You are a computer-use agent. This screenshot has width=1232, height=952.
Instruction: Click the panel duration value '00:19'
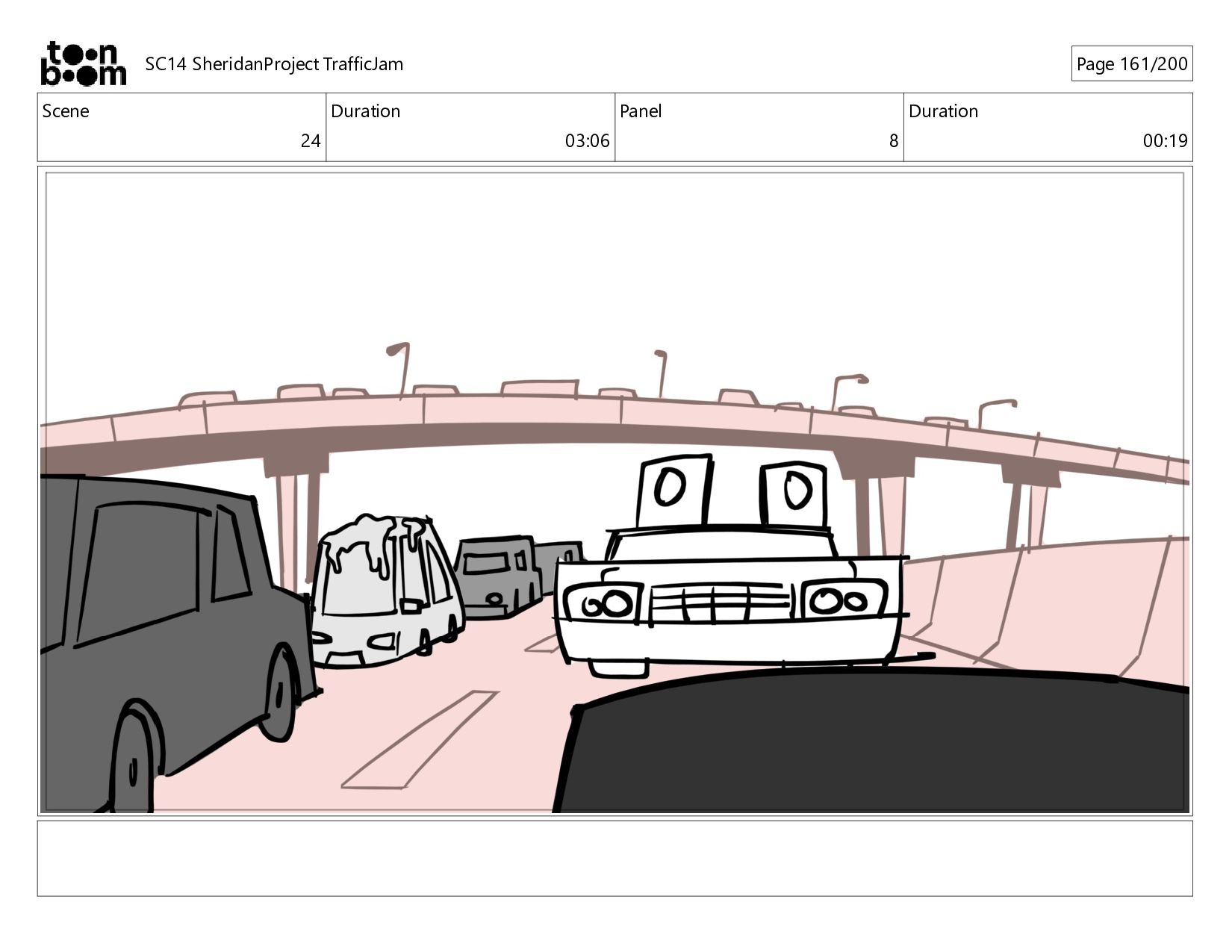tap(1165, 141)
